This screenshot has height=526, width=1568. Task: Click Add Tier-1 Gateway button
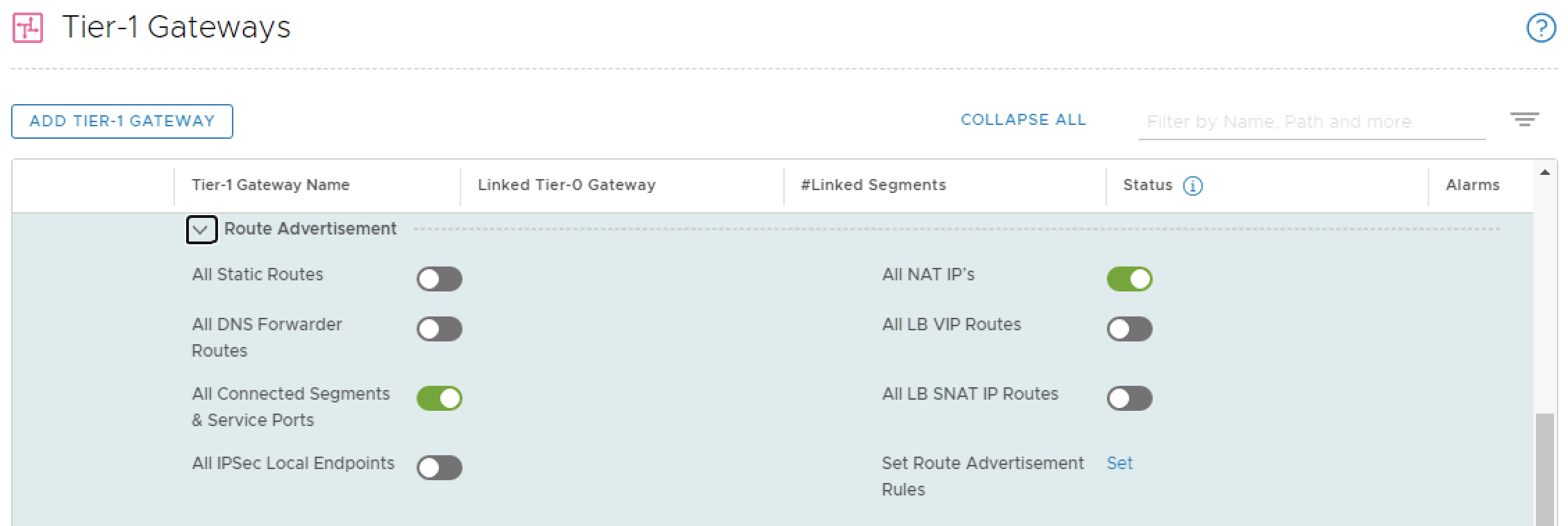[x=122, y=121]
